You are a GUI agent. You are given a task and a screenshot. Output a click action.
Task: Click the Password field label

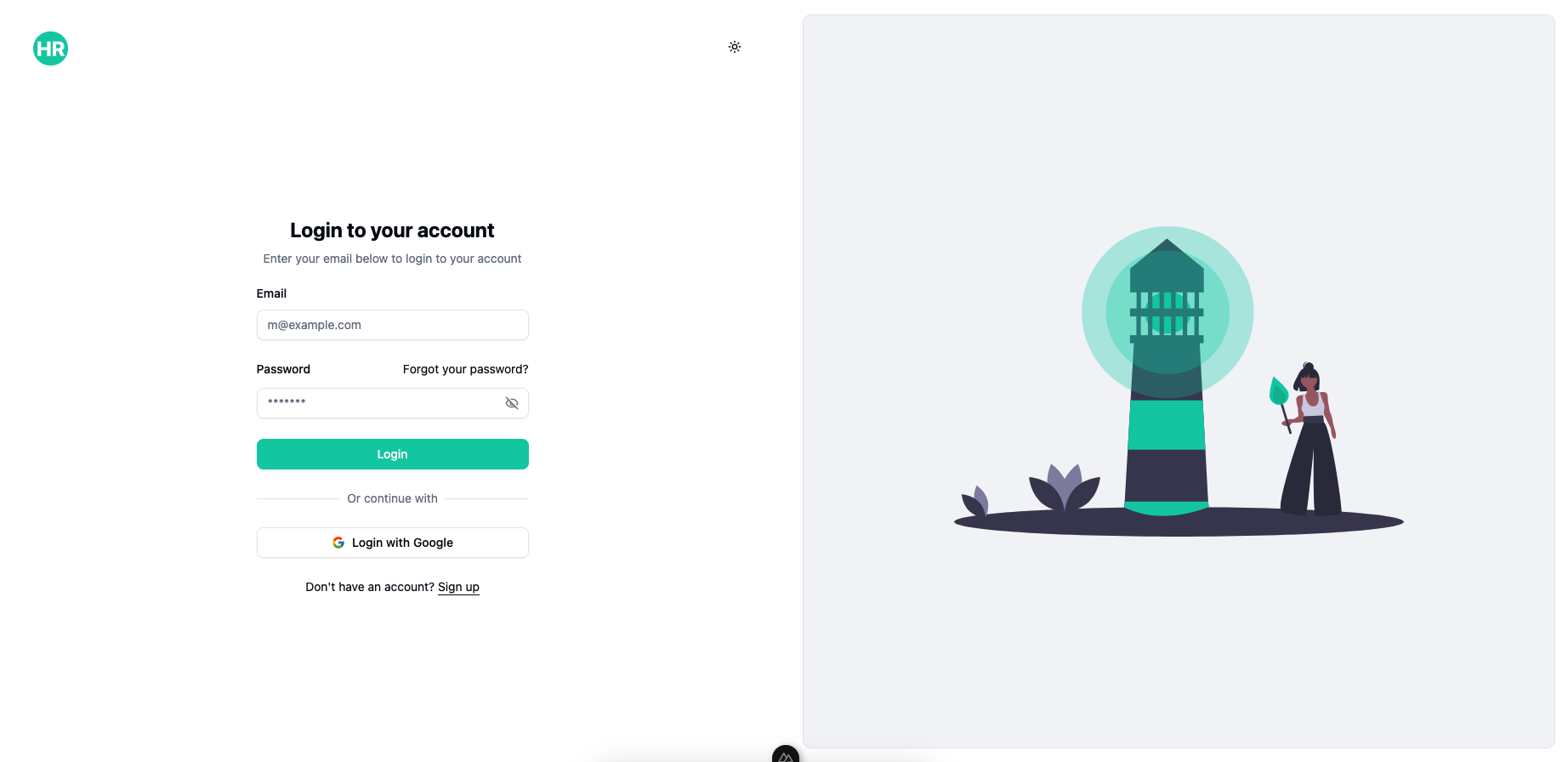coord(283,369)
